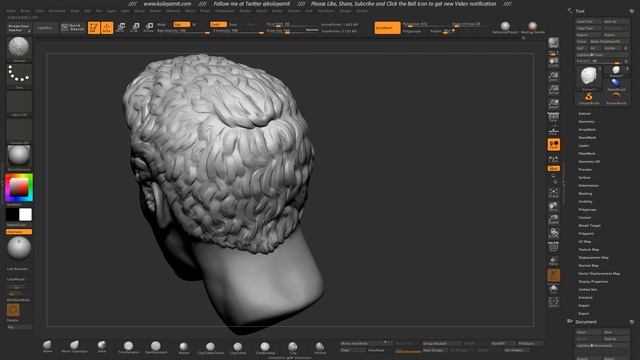Open LightBox browser
The height and width of the screenshot is (360, 640).
pos(44,28)
